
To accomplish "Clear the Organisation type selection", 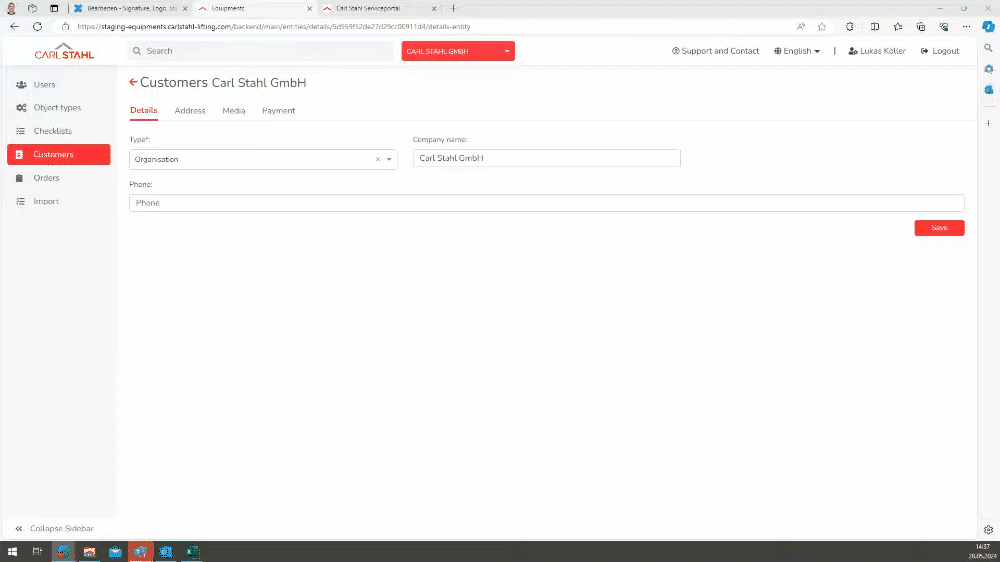I will click(x=378, y=159).
